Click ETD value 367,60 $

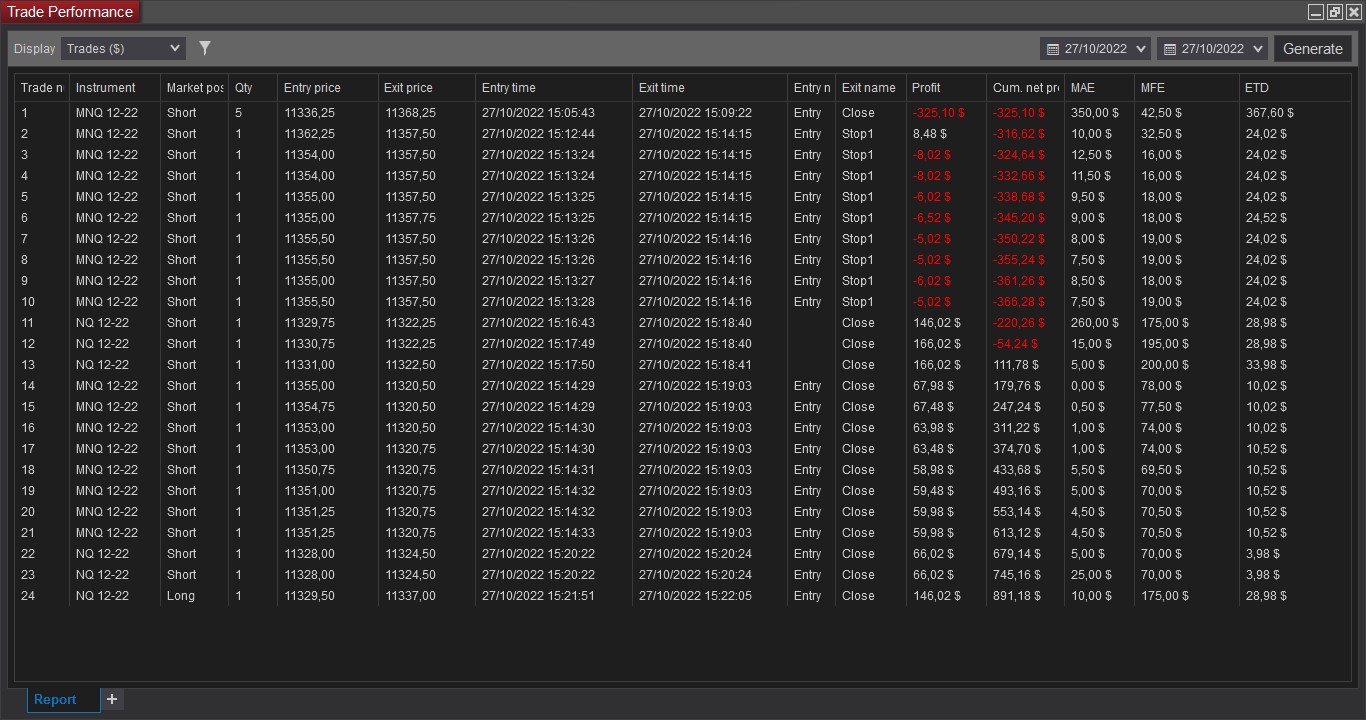(x=1269, y=113)
